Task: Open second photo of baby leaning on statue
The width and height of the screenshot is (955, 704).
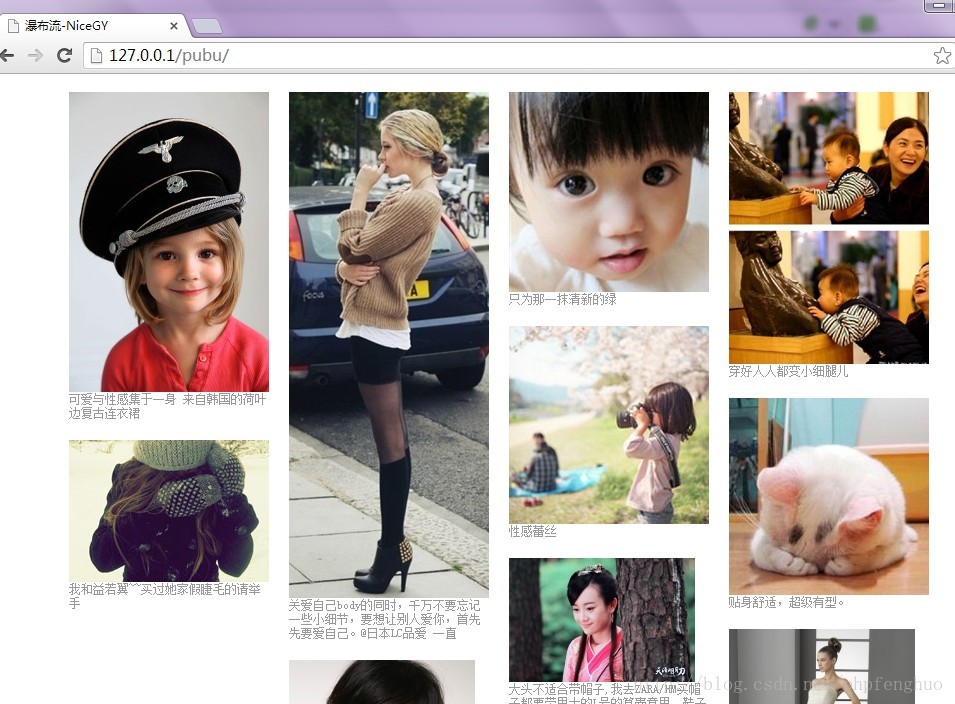Action: coord(829,297)
